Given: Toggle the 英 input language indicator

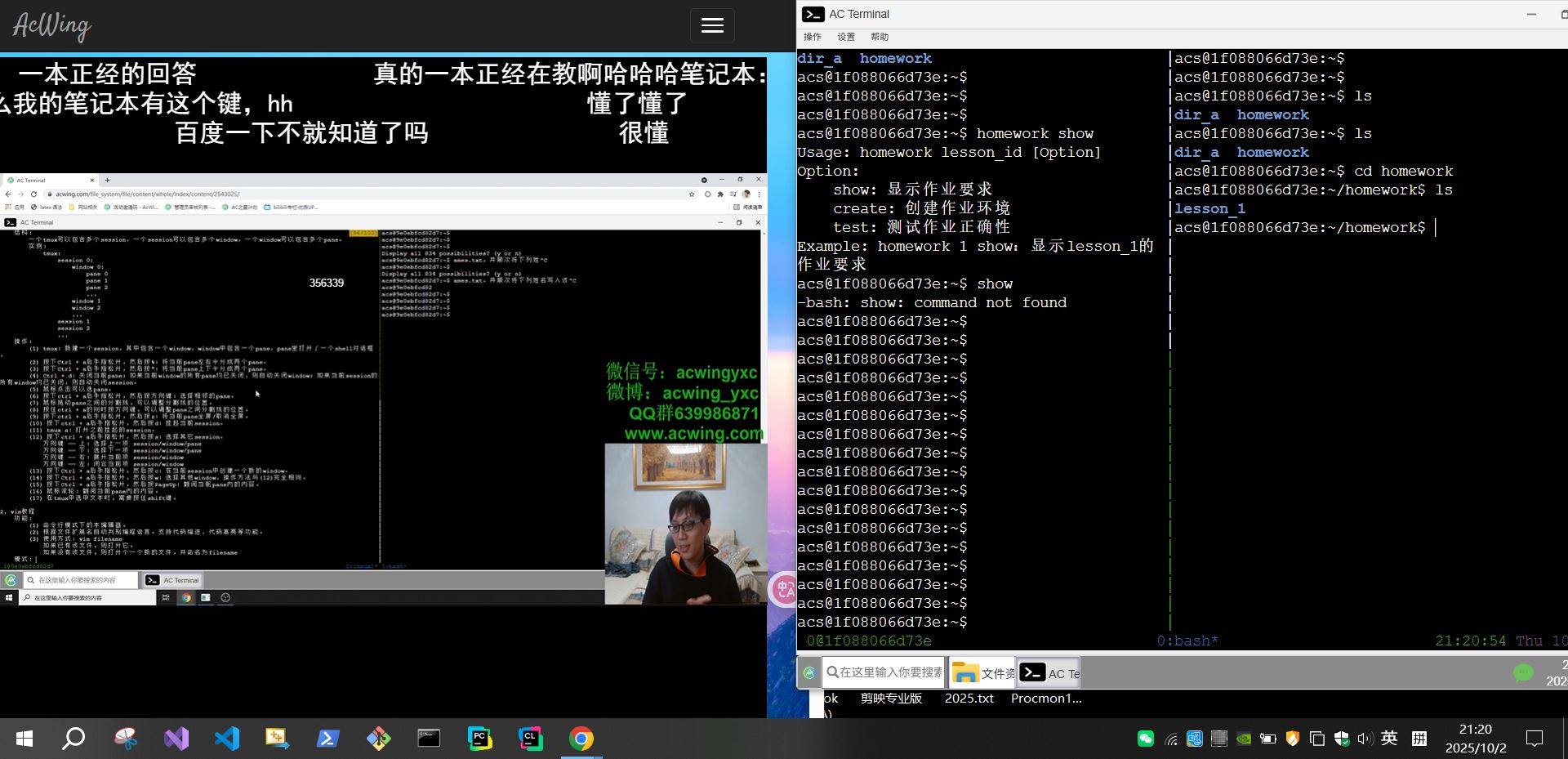Looking at the screenshot, I should (1388, 739).
